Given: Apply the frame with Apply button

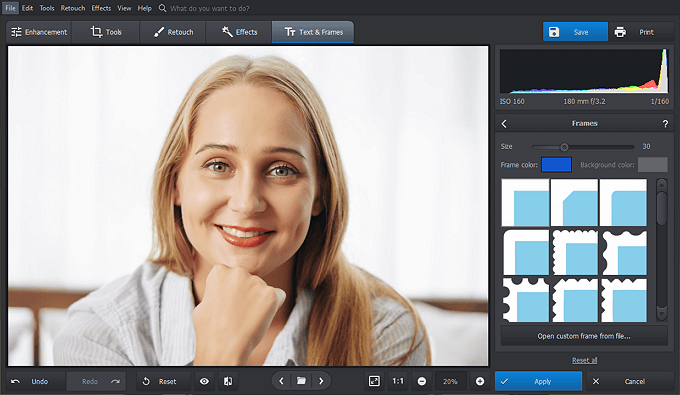Looking at the screenshot, I should point(538,382).
